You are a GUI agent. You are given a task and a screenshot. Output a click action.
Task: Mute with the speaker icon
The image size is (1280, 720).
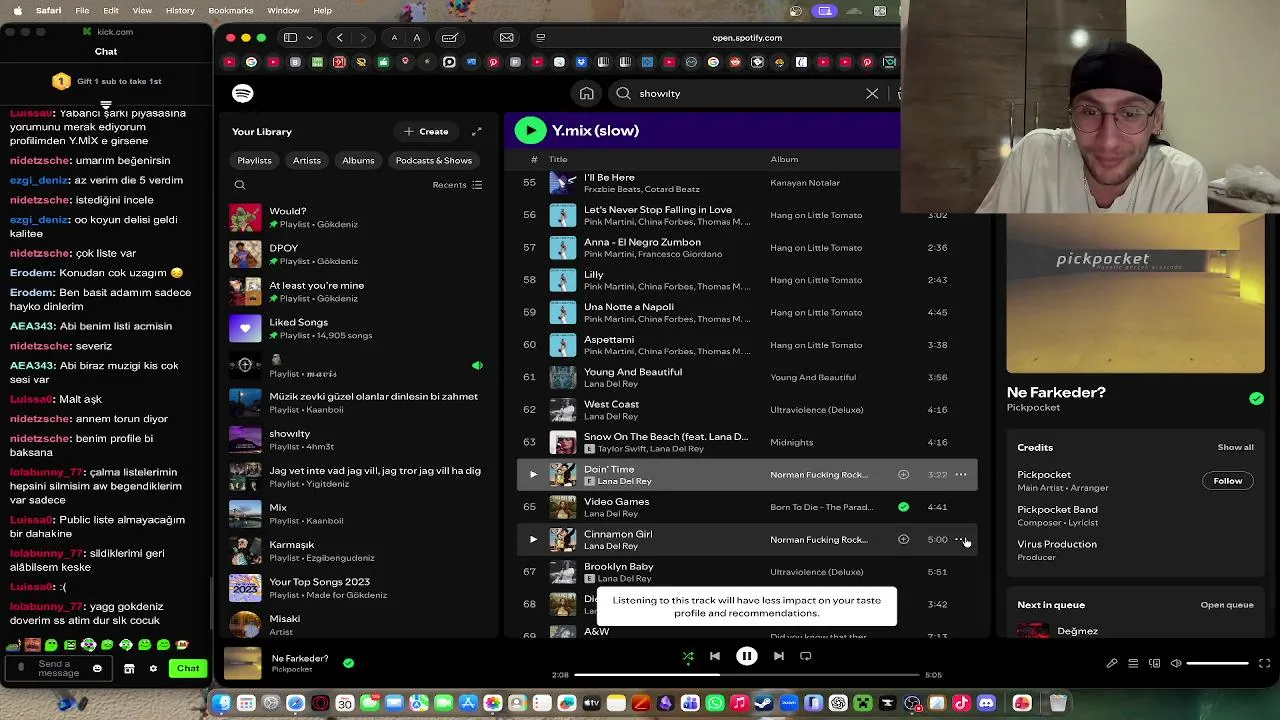(x=1176, y=663)
